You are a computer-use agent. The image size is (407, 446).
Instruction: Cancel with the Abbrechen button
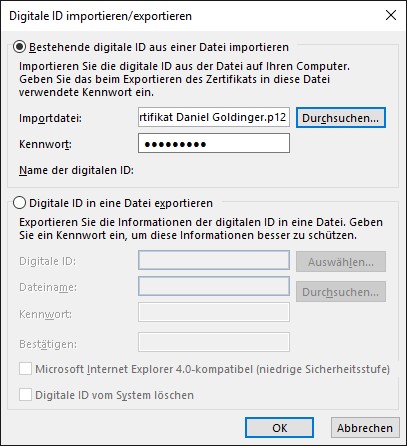[x=365, y=428]
